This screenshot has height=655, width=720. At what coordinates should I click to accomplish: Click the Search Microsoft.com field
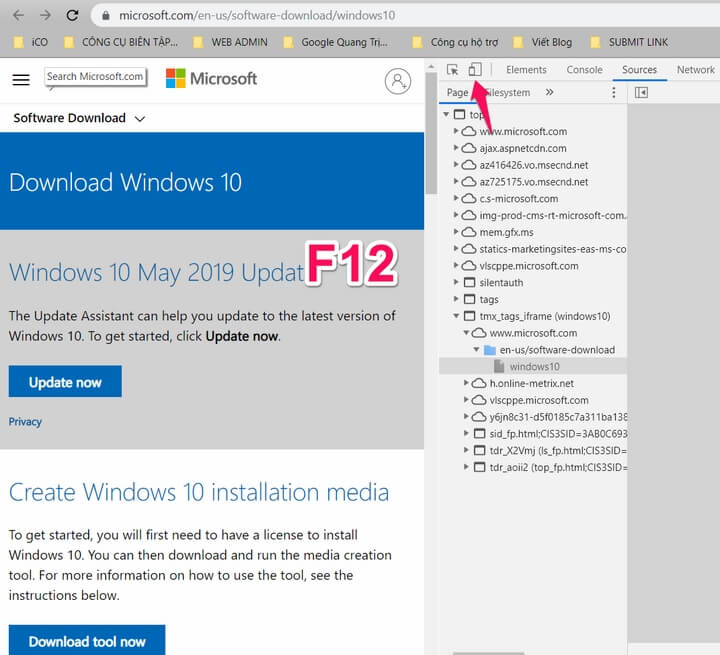pyautogui.click(x=96, y=77)
